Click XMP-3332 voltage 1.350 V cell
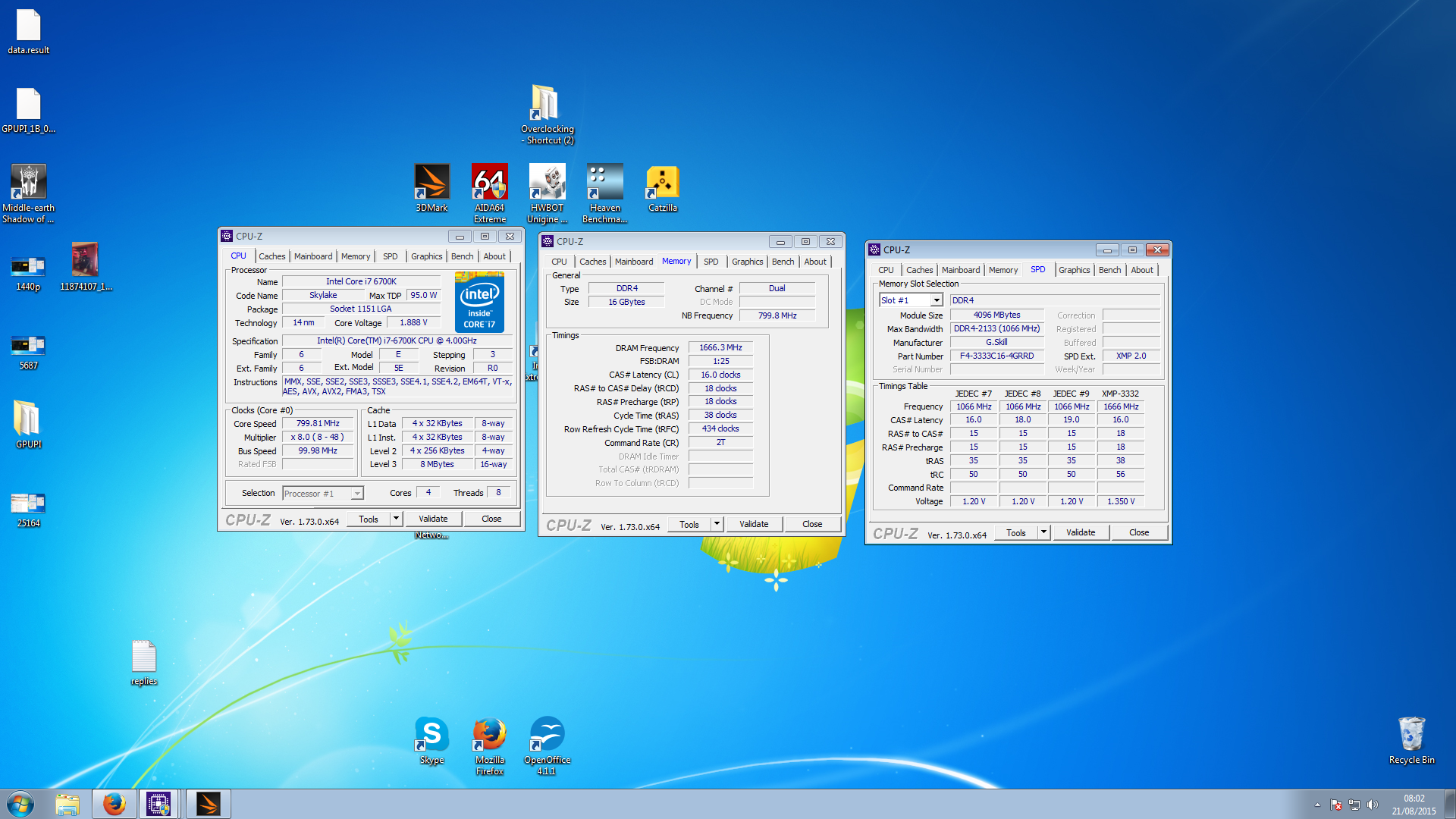Screen dimensions: 1456x819 pyautogui.click(x=1121, y=501)
